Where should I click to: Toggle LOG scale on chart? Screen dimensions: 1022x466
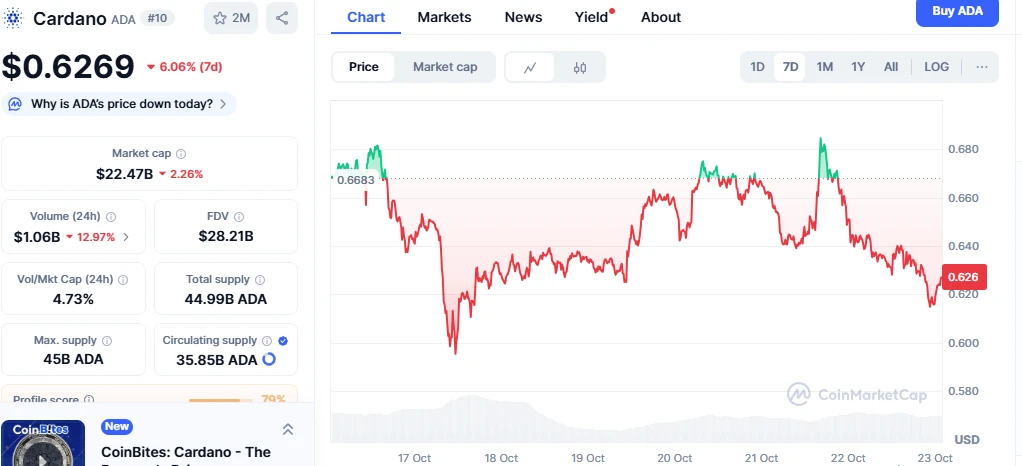tap(937, 67)
